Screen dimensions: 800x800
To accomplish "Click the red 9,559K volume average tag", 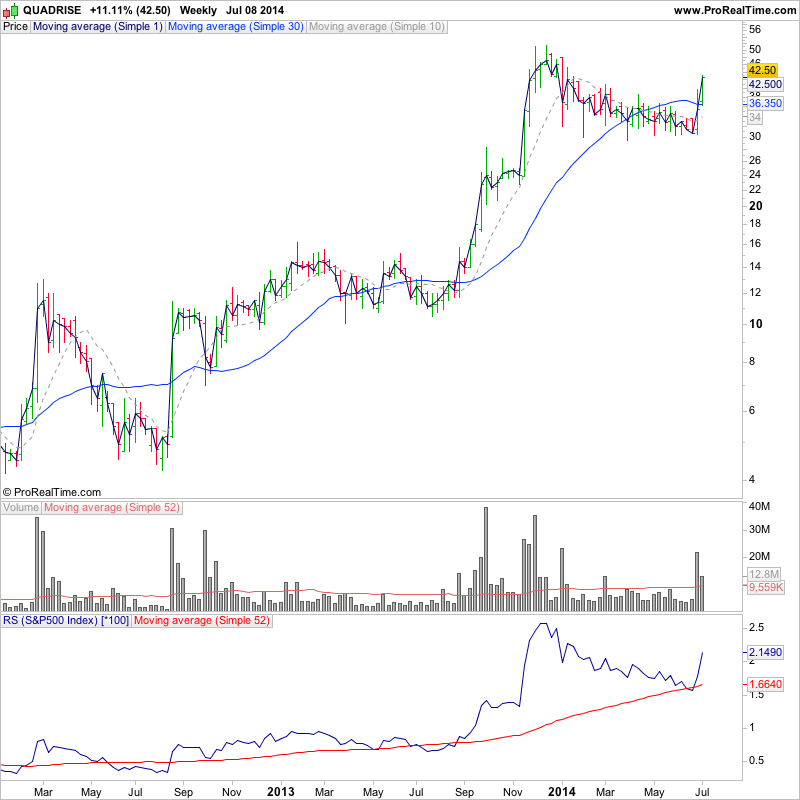I will [766, 587].
